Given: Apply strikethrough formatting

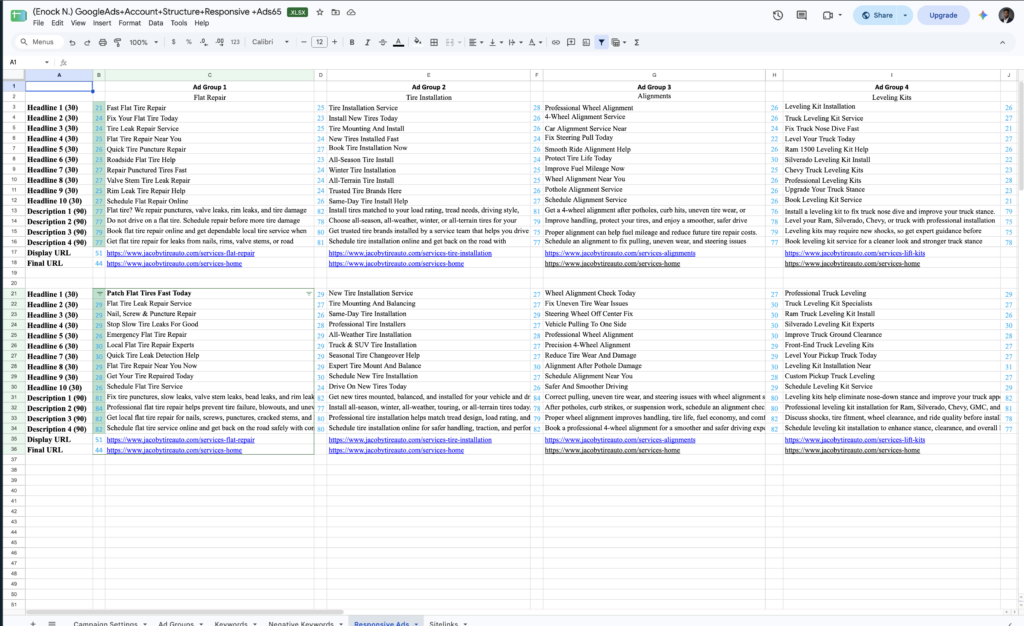Looking at the screenshot, I should coord(383,42).
